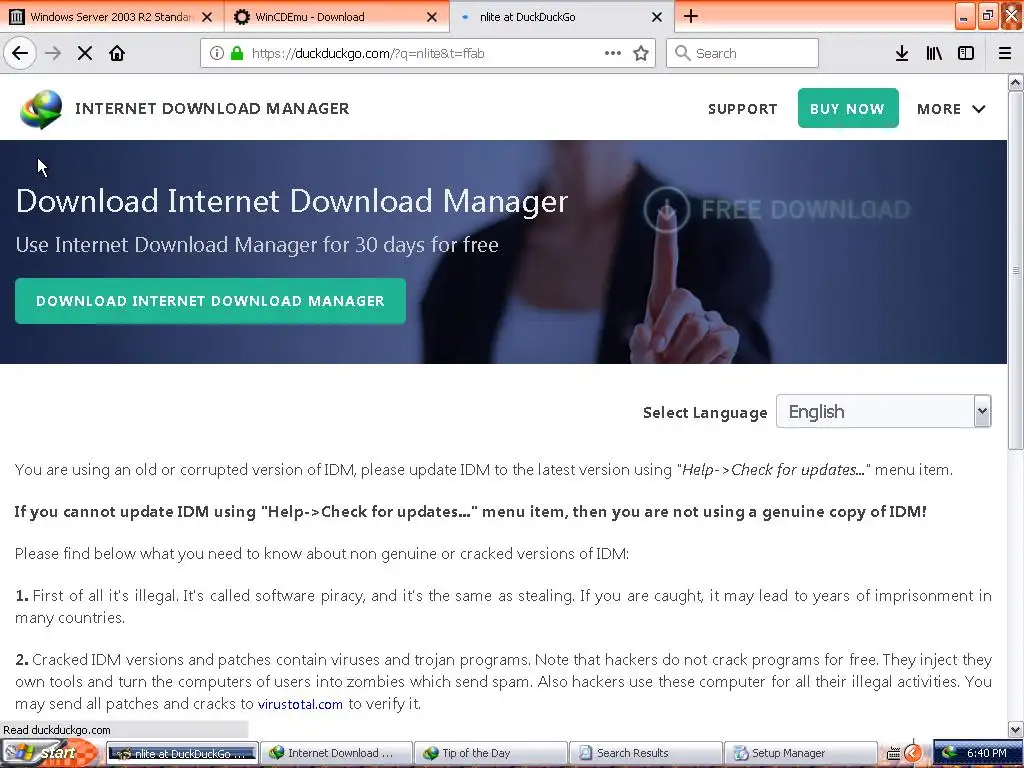The image size is (1024, 768).
Task: Click the address bar URL field
Action: pos(428,53)
